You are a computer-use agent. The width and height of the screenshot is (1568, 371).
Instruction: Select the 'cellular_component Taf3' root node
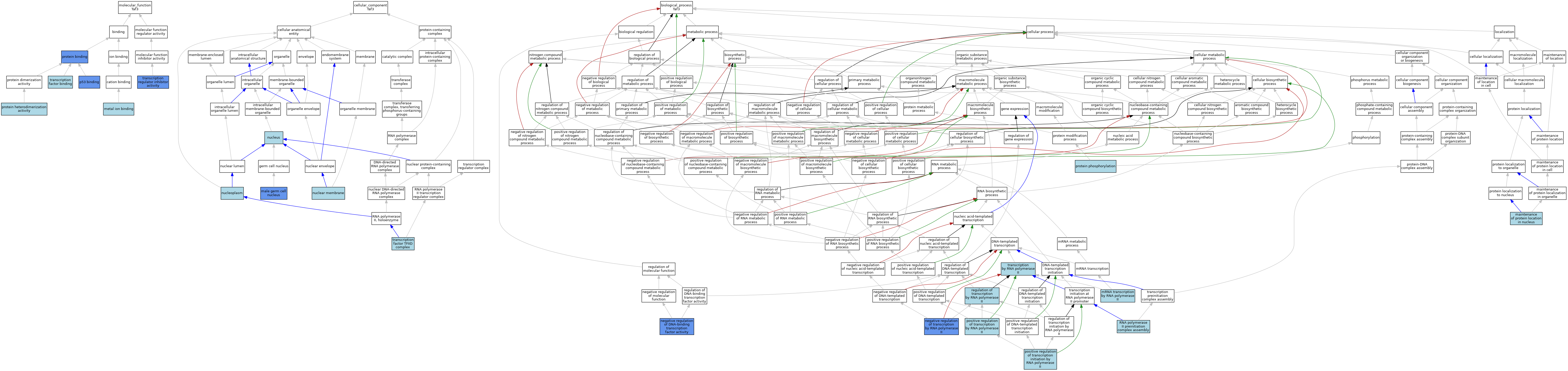pos(370,7)
